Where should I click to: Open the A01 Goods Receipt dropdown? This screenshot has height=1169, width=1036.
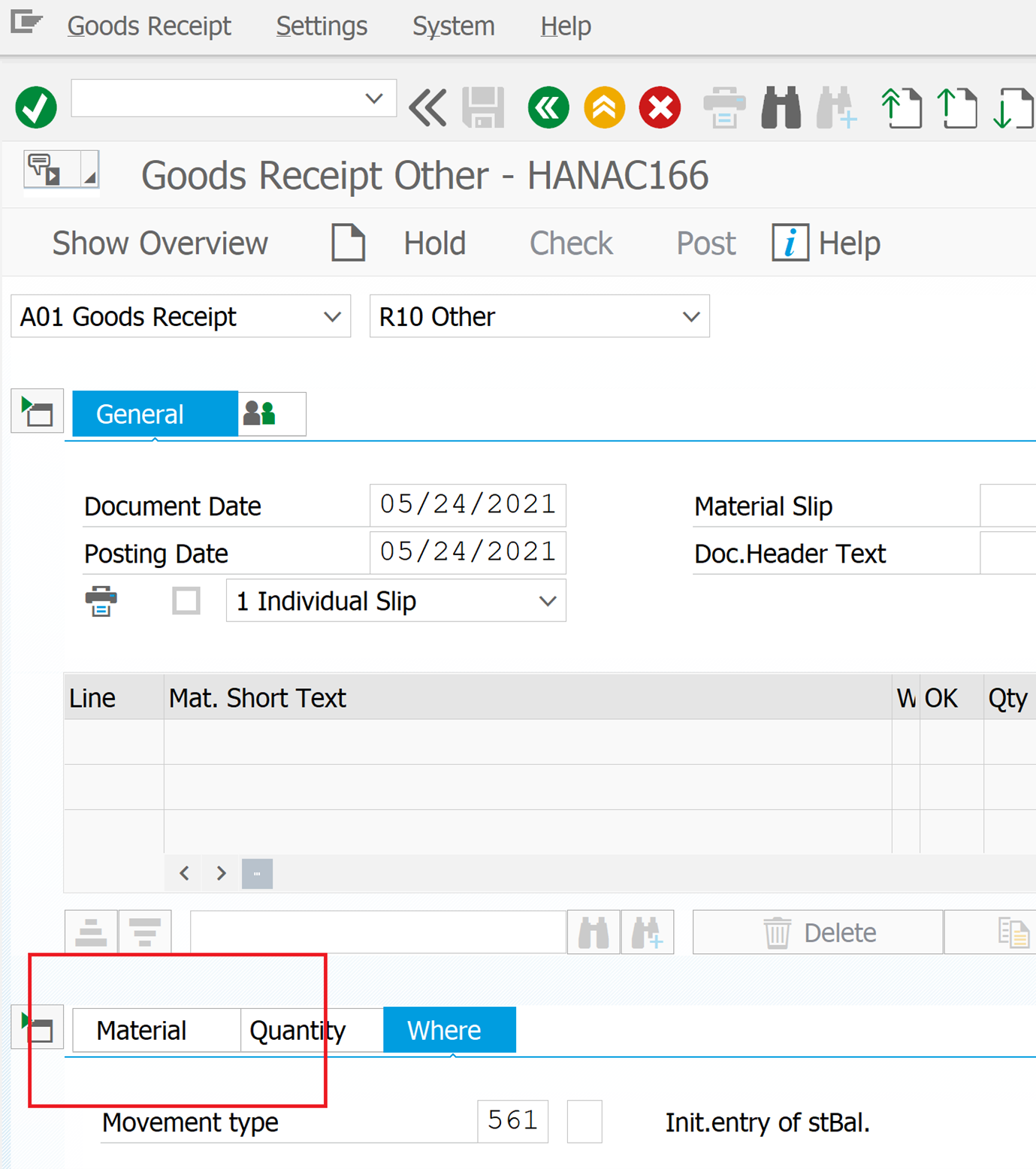click(180, 316)
